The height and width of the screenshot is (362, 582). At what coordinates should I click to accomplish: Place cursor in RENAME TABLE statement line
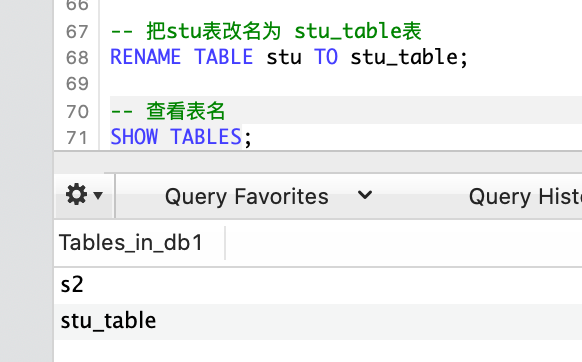(289, 57)
